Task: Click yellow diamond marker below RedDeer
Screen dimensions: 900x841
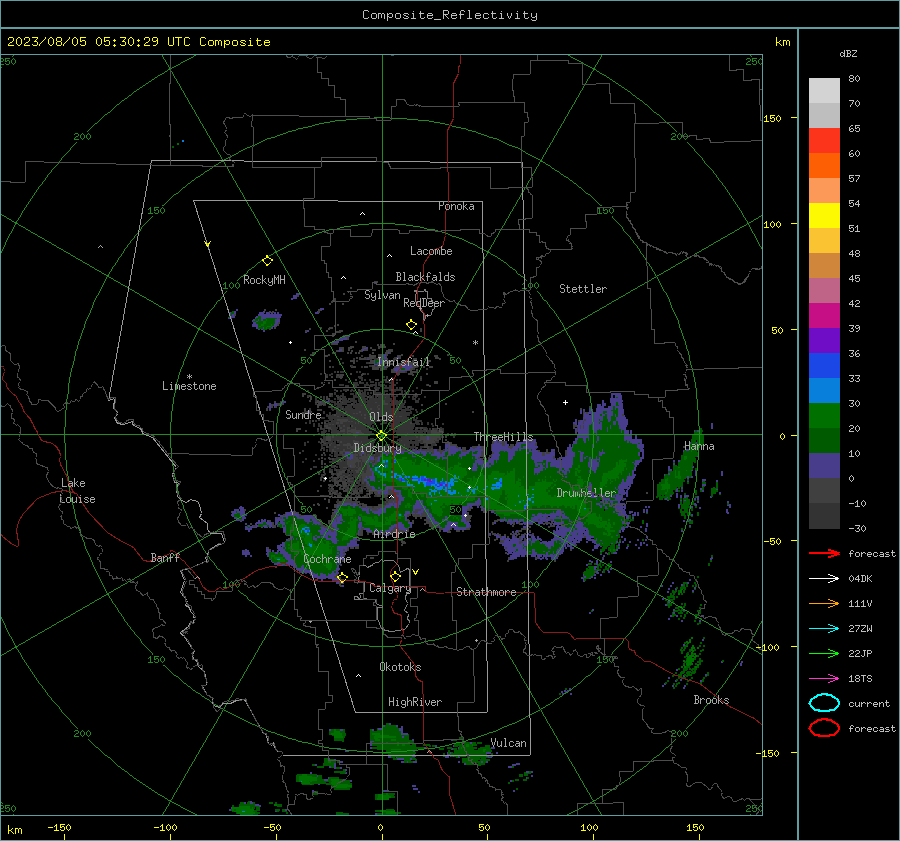Action: 412,325
